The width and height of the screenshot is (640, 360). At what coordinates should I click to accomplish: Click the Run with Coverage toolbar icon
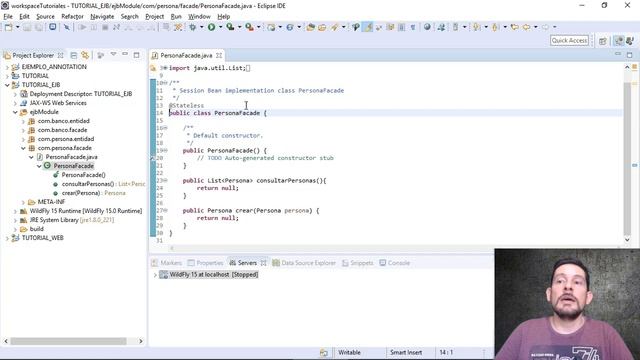coord(230,27)
